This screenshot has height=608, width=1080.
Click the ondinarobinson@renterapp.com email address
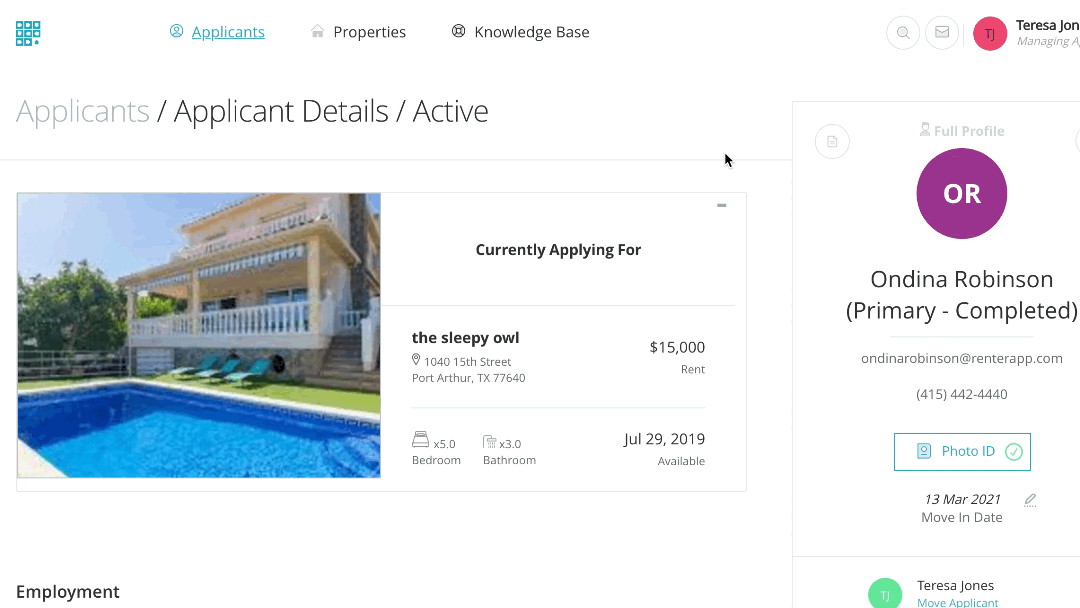961,358
